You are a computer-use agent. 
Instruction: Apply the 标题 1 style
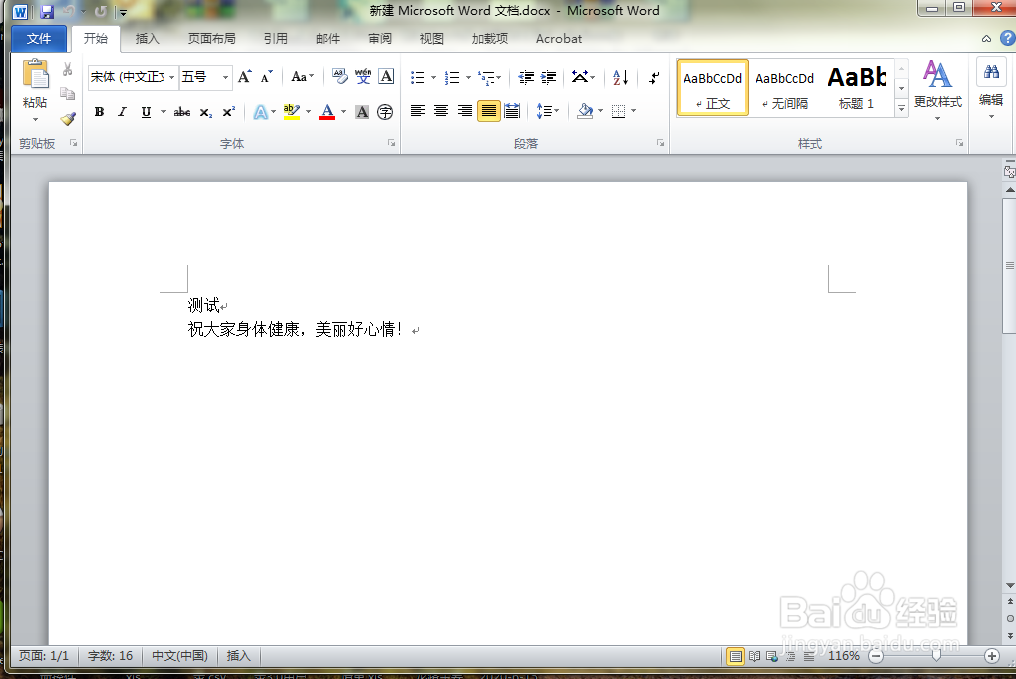[x=855, y=87]
